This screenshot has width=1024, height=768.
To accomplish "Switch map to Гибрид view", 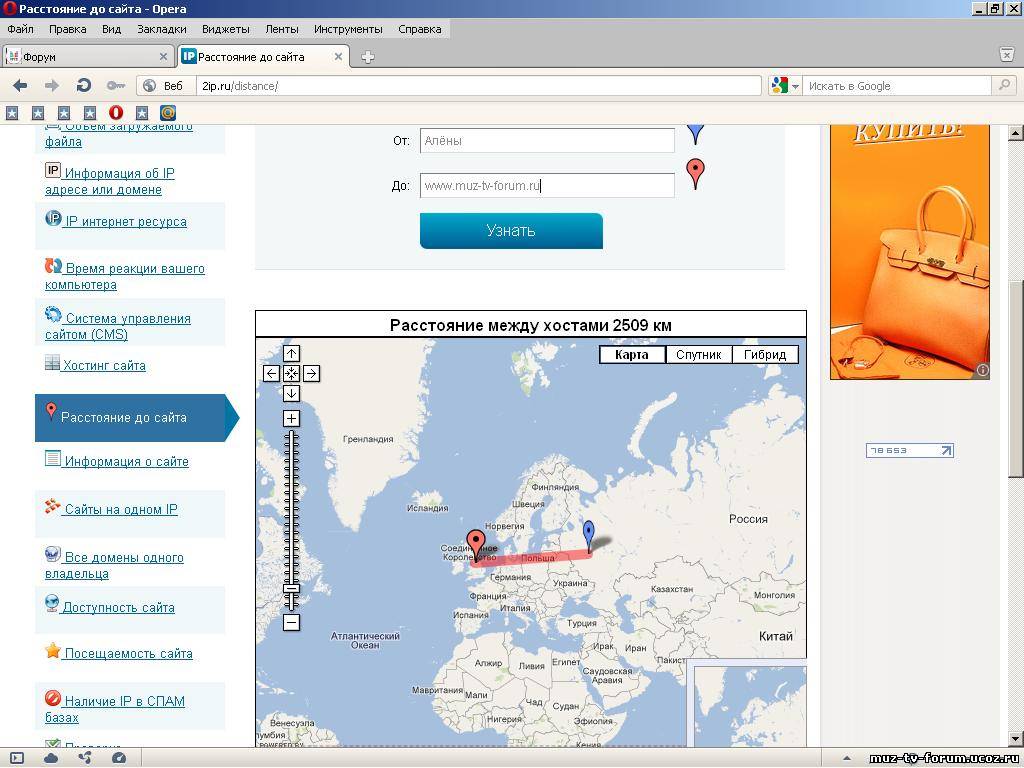I will (765, 355).
